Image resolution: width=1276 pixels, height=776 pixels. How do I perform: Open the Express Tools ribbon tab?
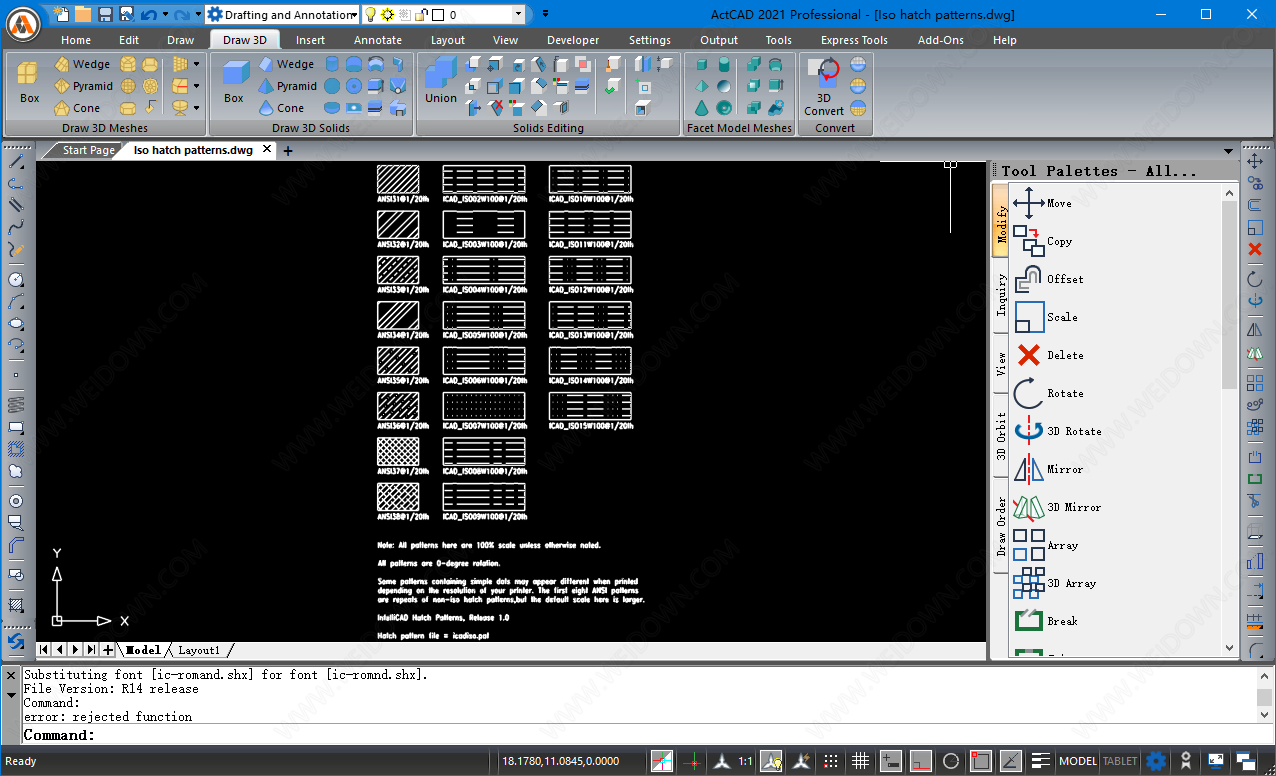click(854, 40)
